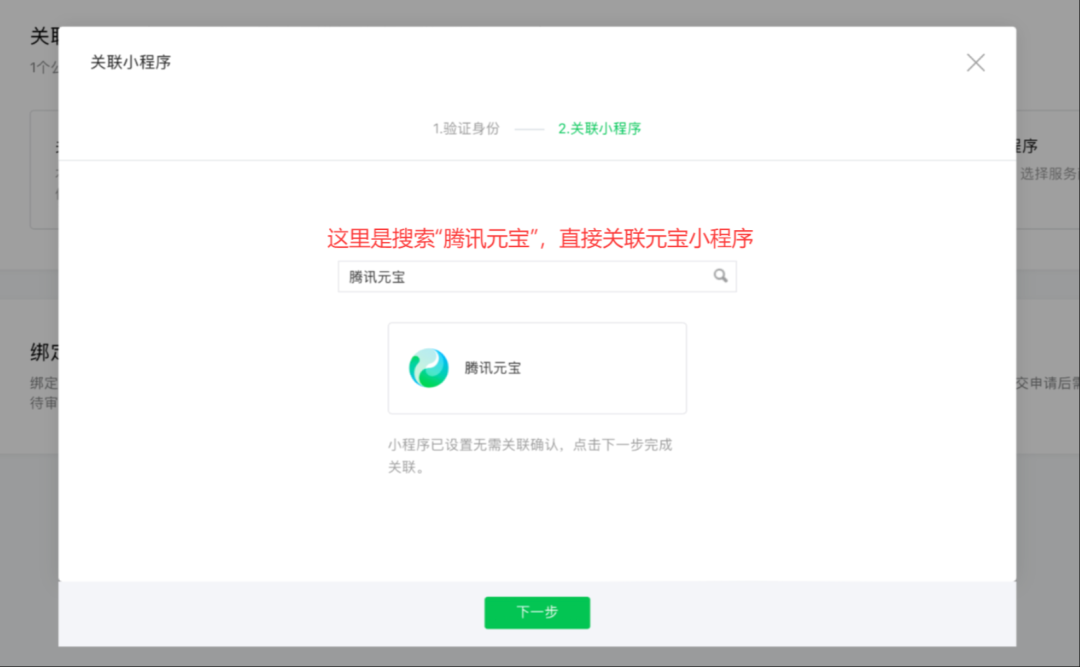Choose the 腾讯元宝 result card
Image resolution: width=1080 pixels, height=667 pixels.
[537, 368]
